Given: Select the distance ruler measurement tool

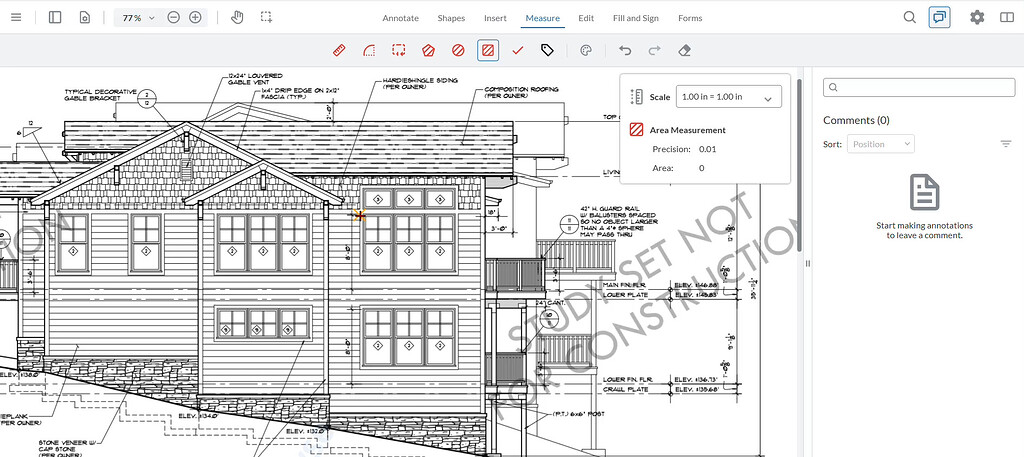Looking at the screenshot, I should pyautogui.click(x=339, y=50).
